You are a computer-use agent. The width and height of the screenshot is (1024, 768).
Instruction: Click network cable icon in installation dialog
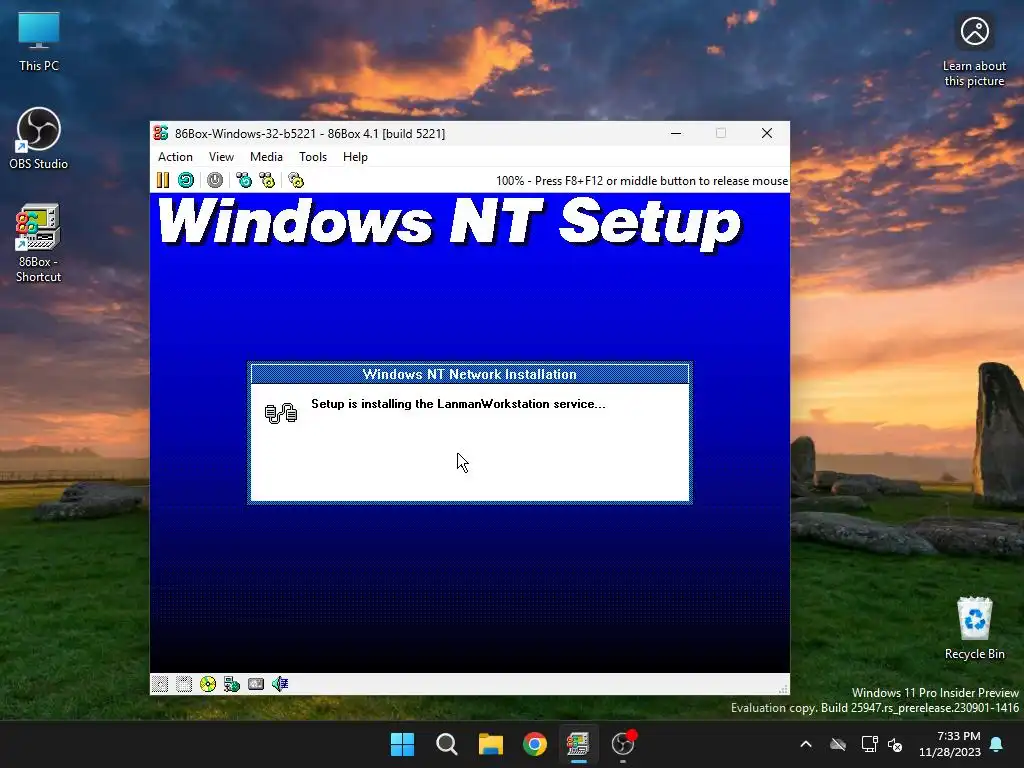[281, 413]
